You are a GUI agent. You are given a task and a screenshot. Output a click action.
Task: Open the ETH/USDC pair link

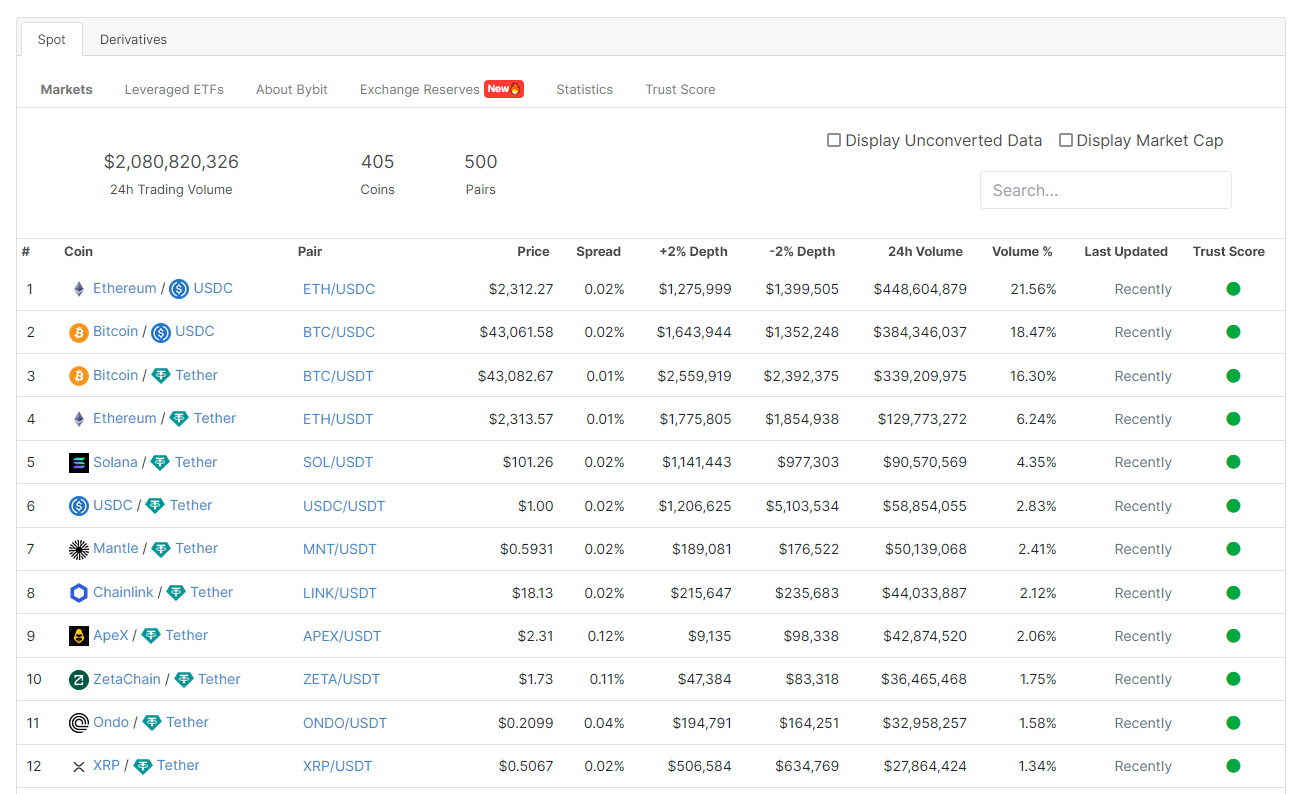339,290
